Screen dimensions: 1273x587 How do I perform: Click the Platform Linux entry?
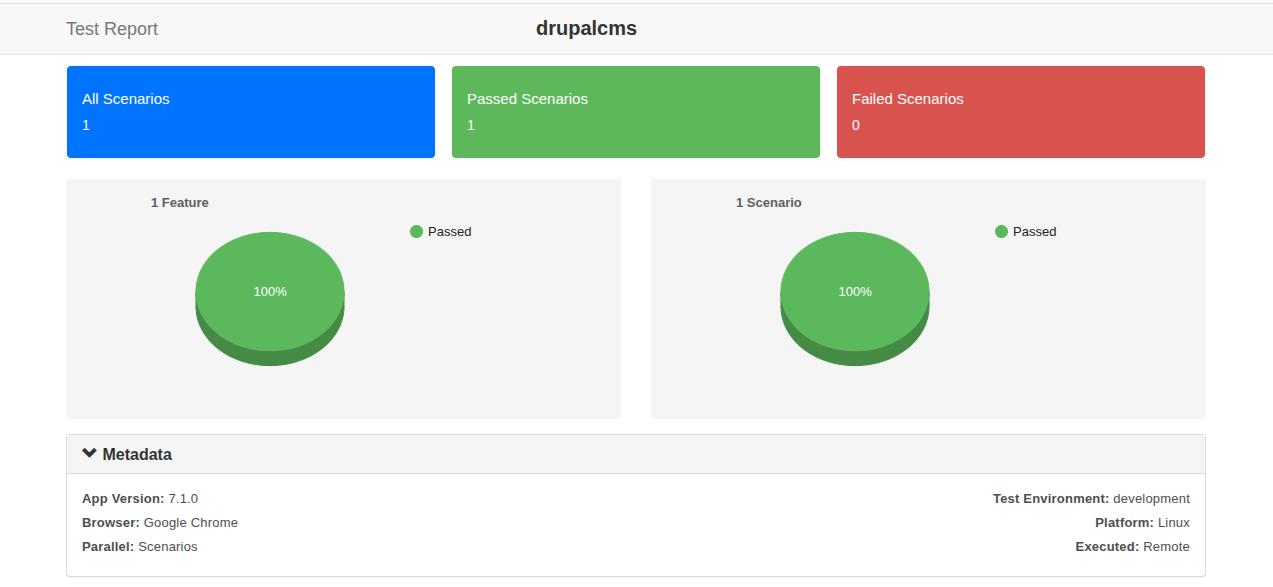tap(1142, 522)
